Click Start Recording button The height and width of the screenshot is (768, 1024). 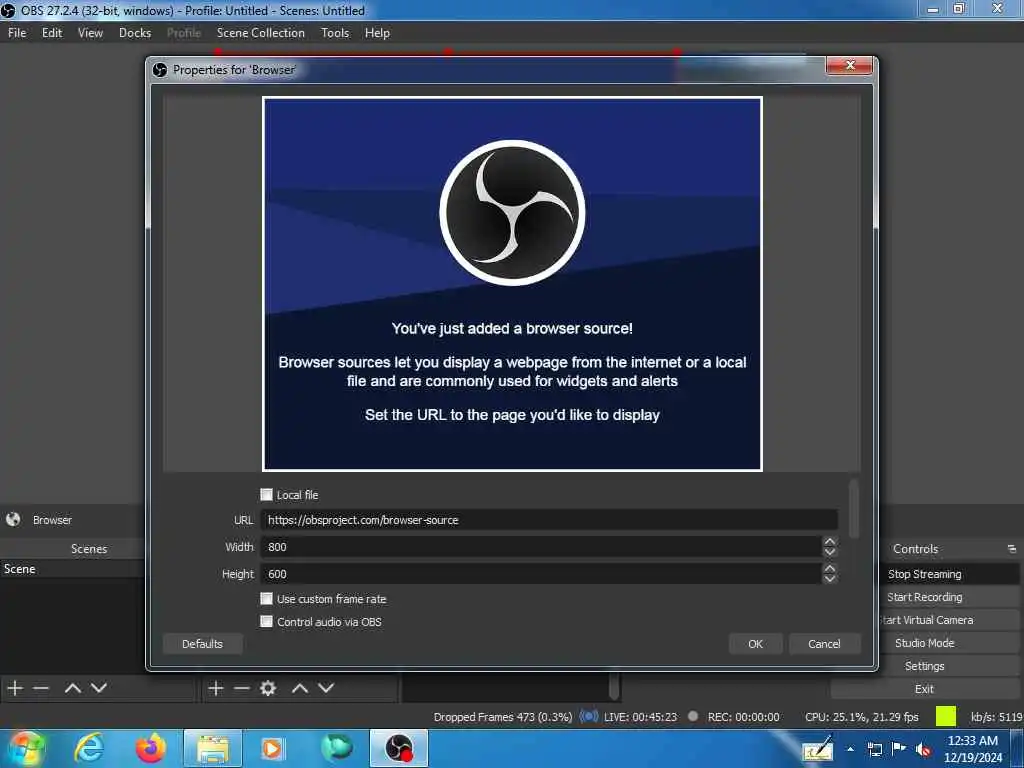point(925,597)
